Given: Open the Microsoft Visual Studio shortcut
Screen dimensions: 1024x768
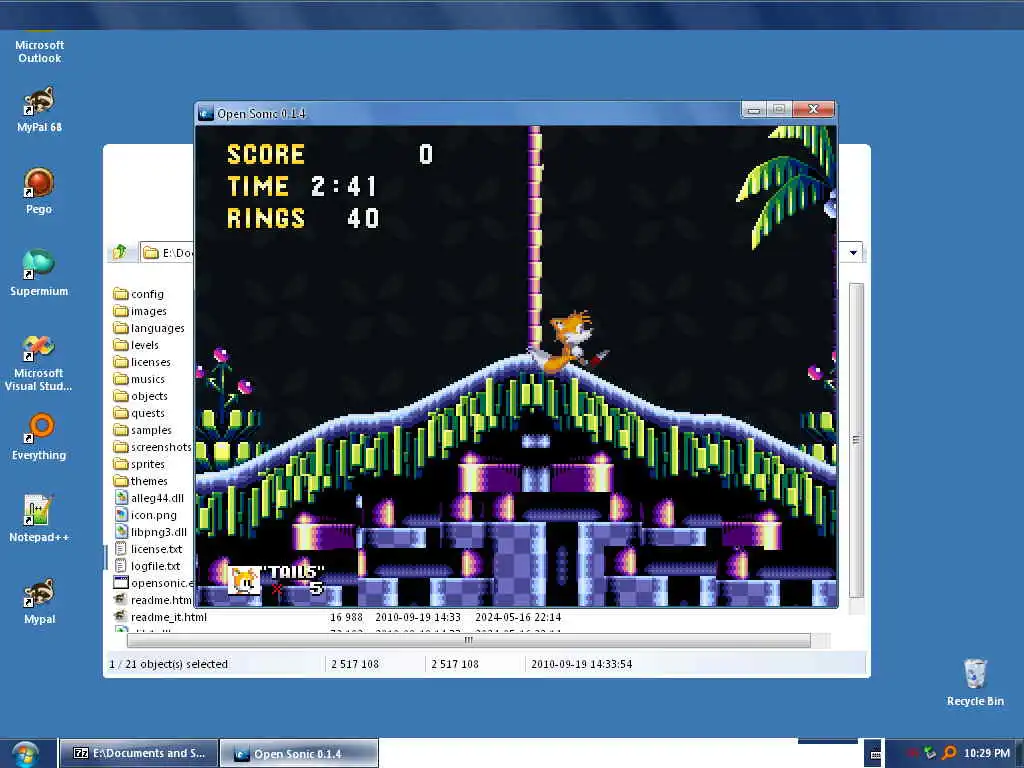Looking at the screenshot, I should tap(39, 362).
